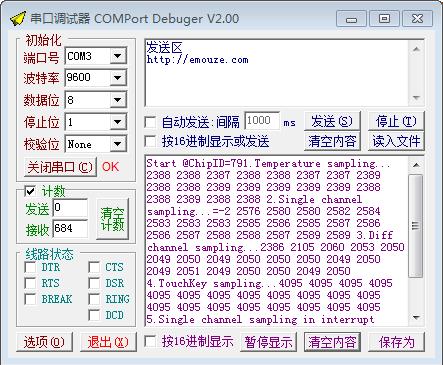Click the 接收 count field showing 684

(70, 229)
